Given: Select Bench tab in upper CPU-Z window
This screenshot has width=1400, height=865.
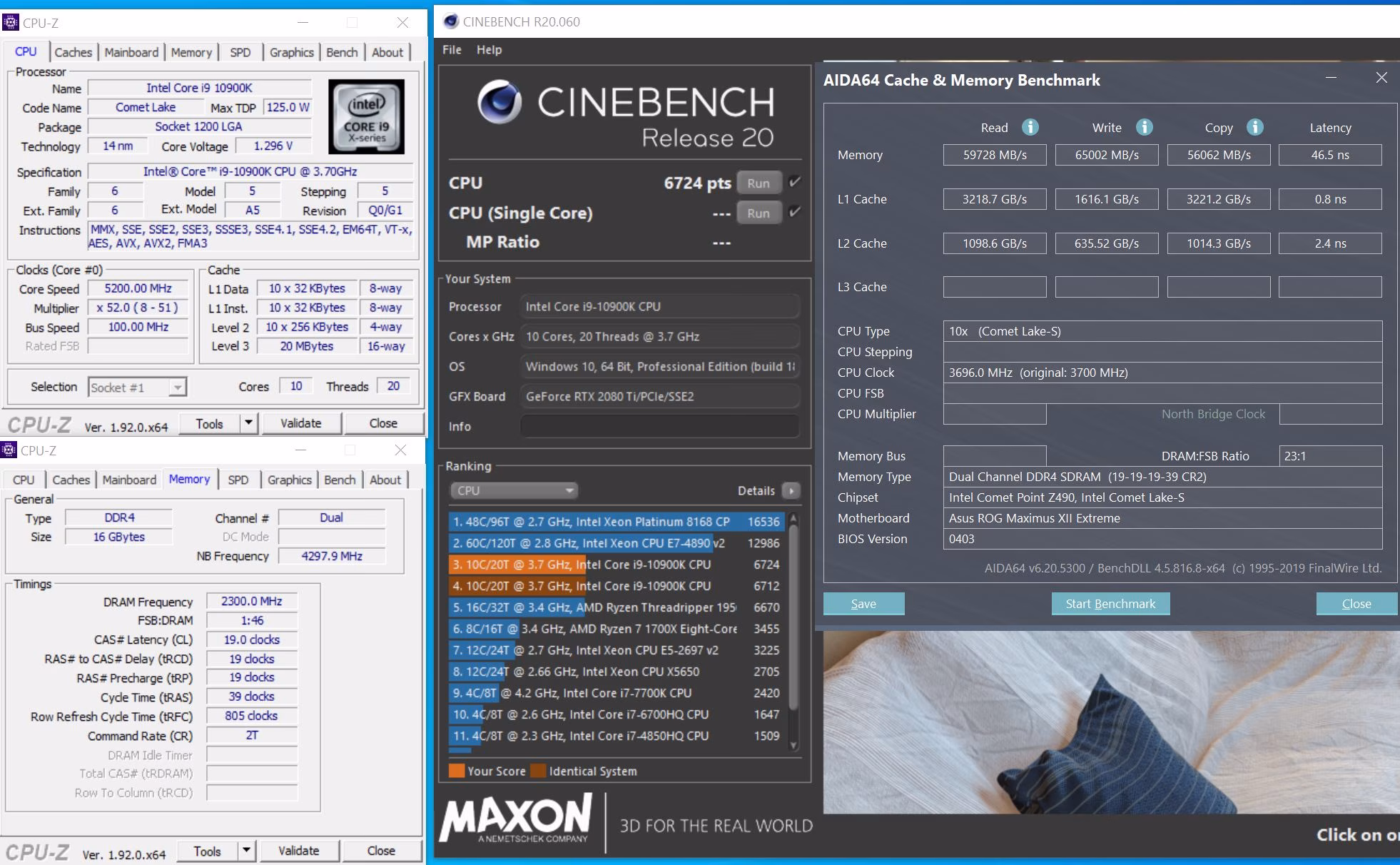Looking at the screenshot, I should [x=342, y=52].
